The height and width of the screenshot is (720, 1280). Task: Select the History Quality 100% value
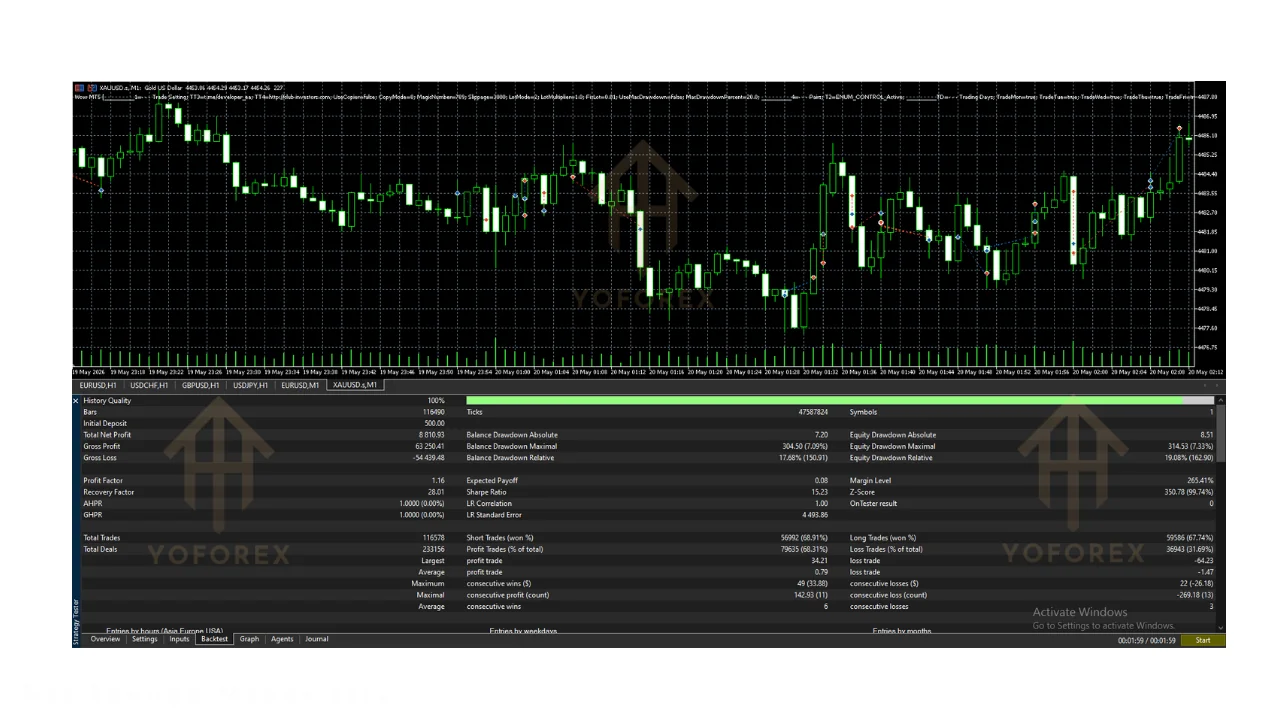(x=436, y=401)
